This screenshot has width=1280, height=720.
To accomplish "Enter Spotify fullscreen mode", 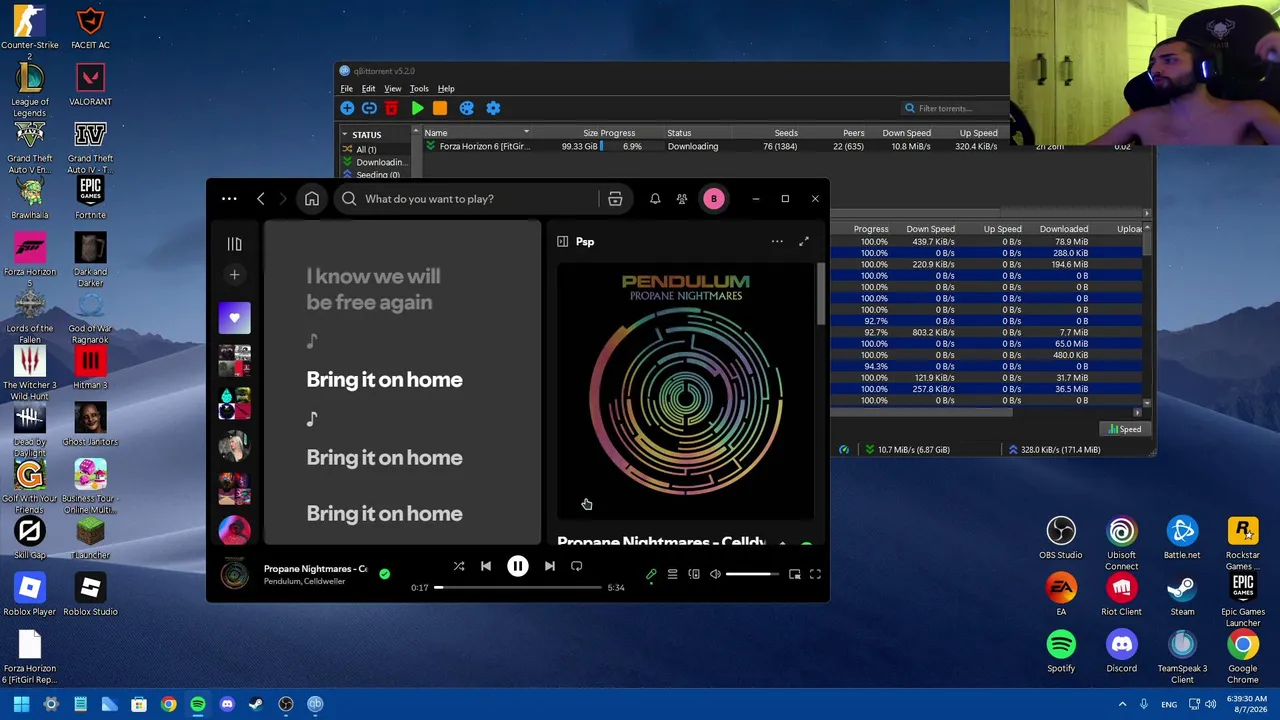I will pos(815,574).
